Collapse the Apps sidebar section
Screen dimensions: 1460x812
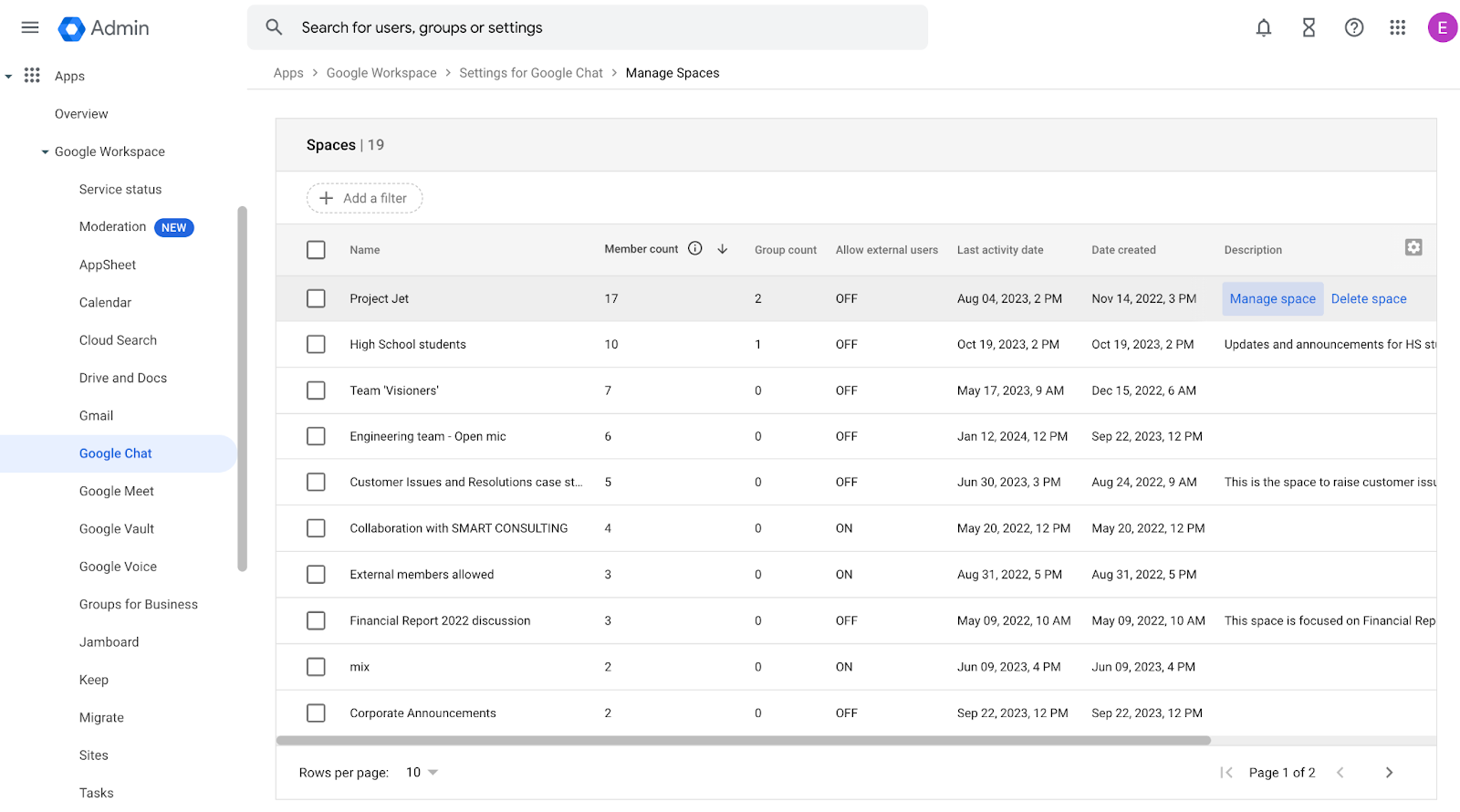coord(9,77)
